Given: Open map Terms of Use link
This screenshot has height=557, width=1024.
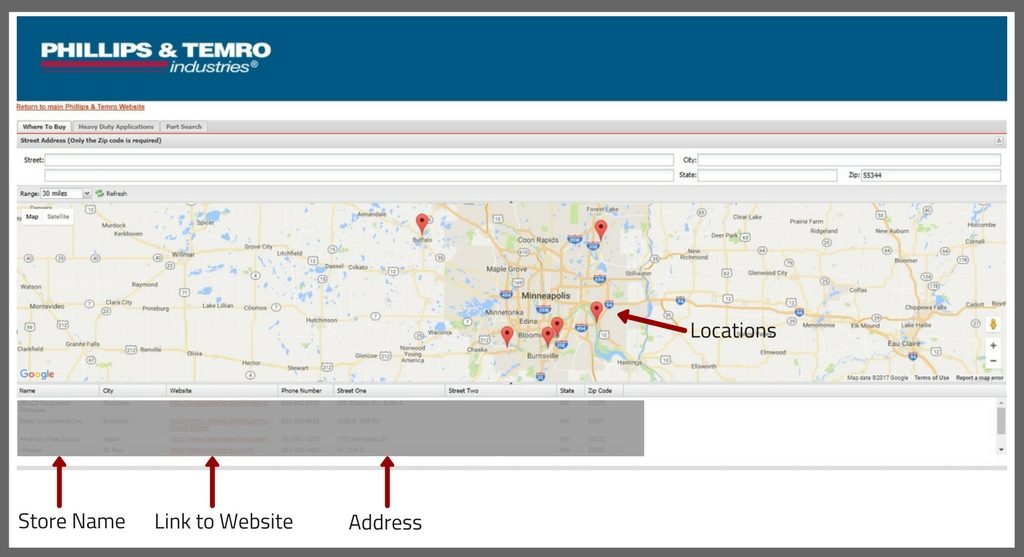Looking at the screenshot, I should (931, 378).
